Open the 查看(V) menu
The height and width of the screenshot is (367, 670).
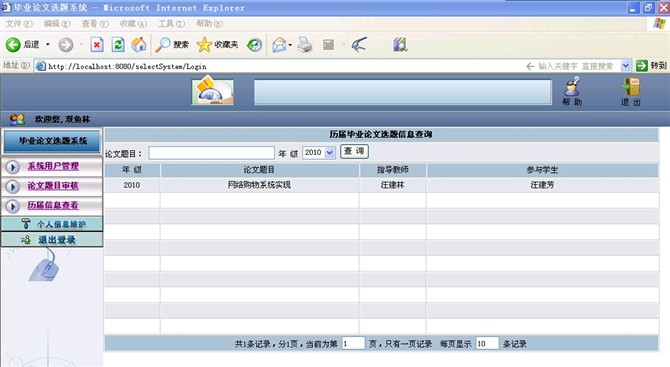click(x=95, y=23)
